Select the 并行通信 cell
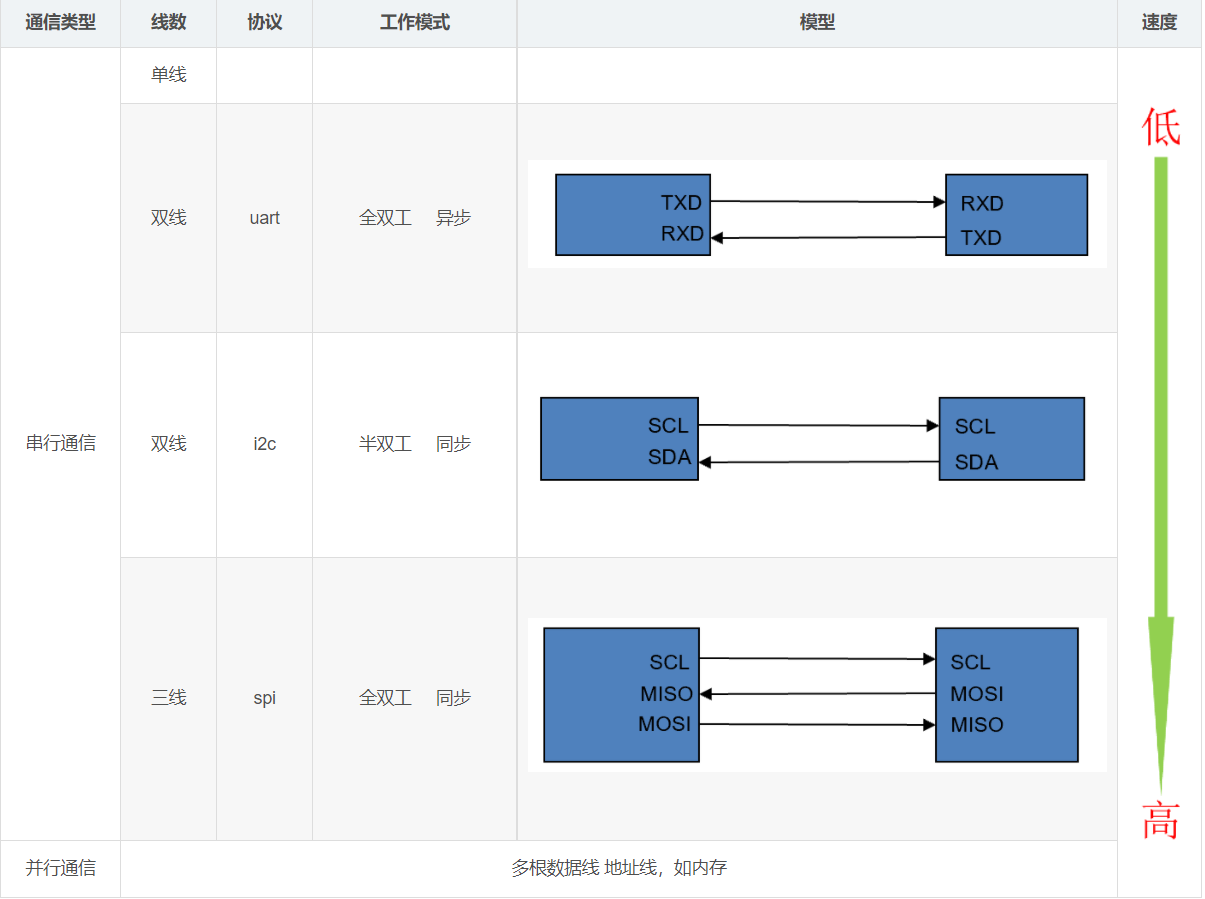The width and height of the screenshot is (1205, 899). [60, 868]
